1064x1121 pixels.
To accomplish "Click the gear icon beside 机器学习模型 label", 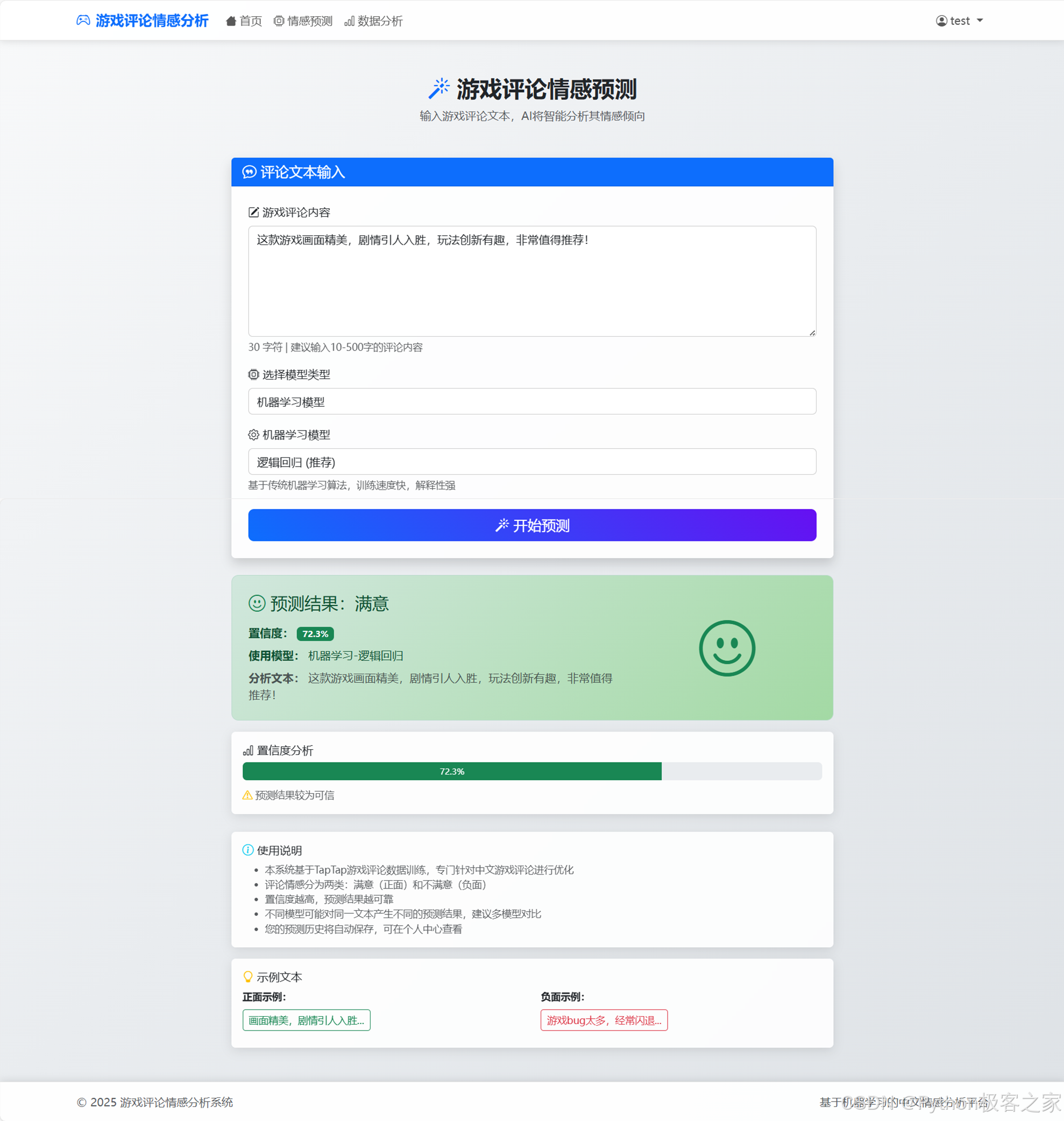I will pos(253,434).
